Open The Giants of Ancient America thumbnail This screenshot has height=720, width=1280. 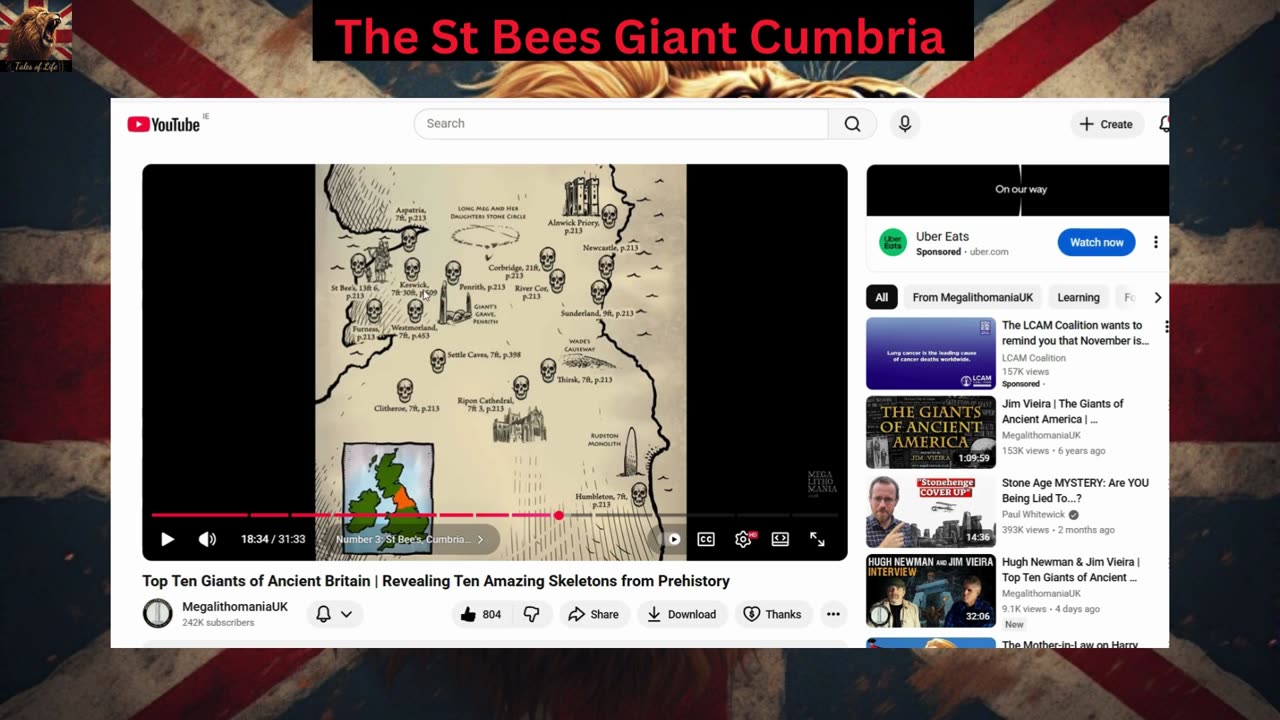pyautogui.click(x=931, y=432)
